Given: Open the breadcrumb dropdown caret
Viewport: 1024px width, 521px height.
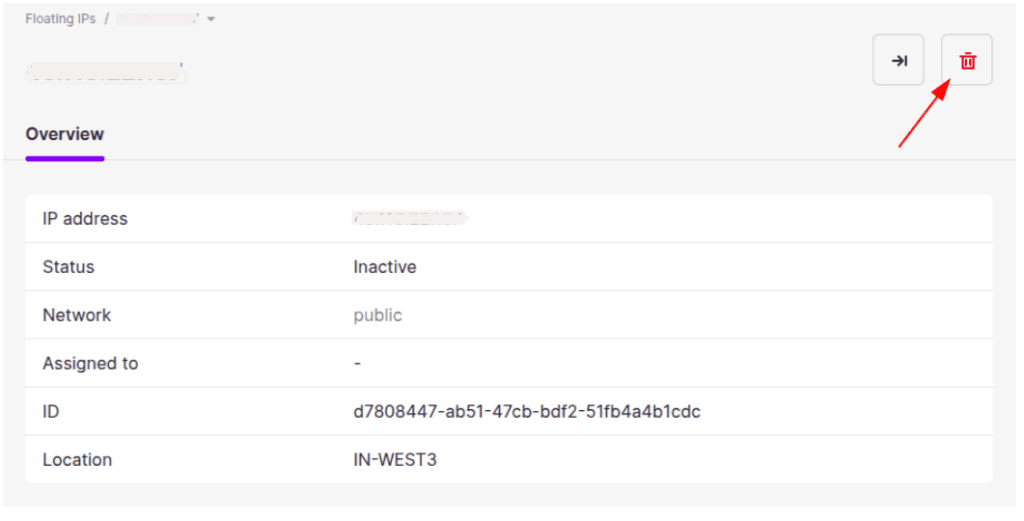Looking at the screenshot, I should pyautogui.click(x=211, y=19).
